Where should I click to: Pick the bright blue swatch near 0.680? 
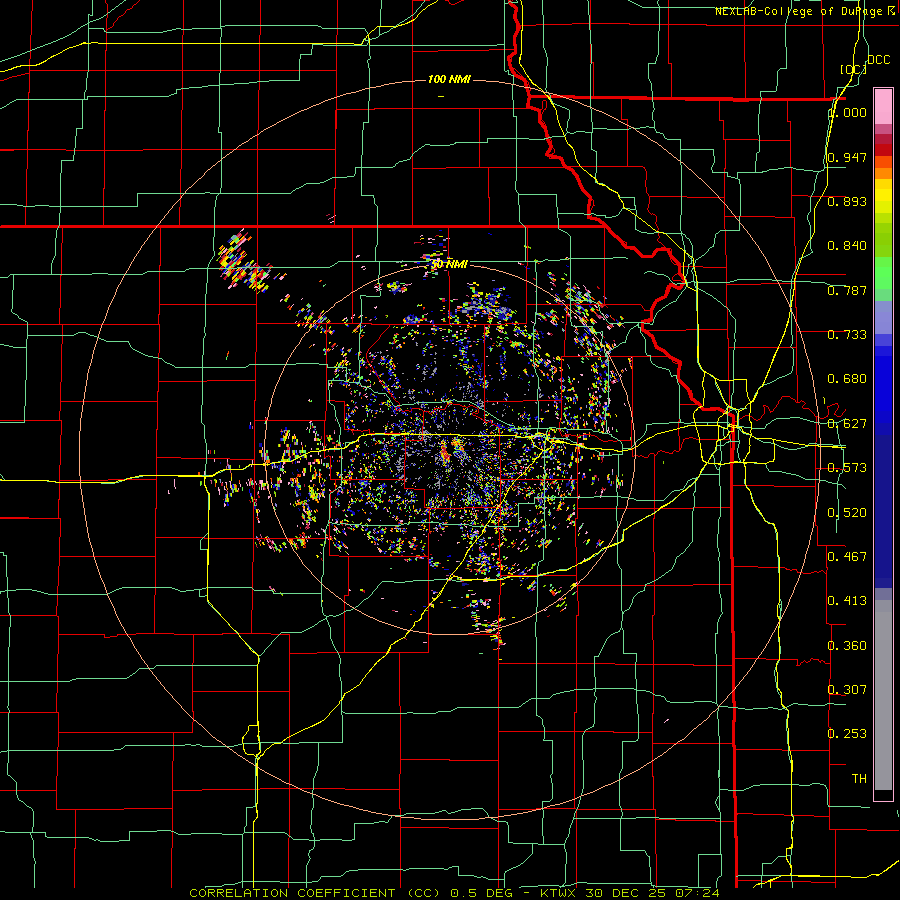[883, 385]
